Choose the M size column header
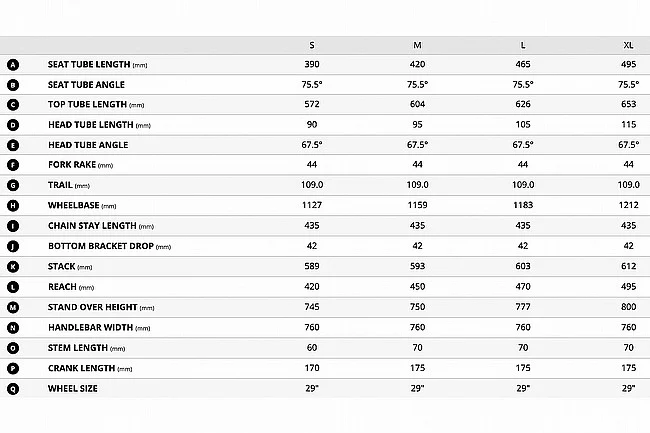The width and height of the screenshot is (650, 433). 417,44
